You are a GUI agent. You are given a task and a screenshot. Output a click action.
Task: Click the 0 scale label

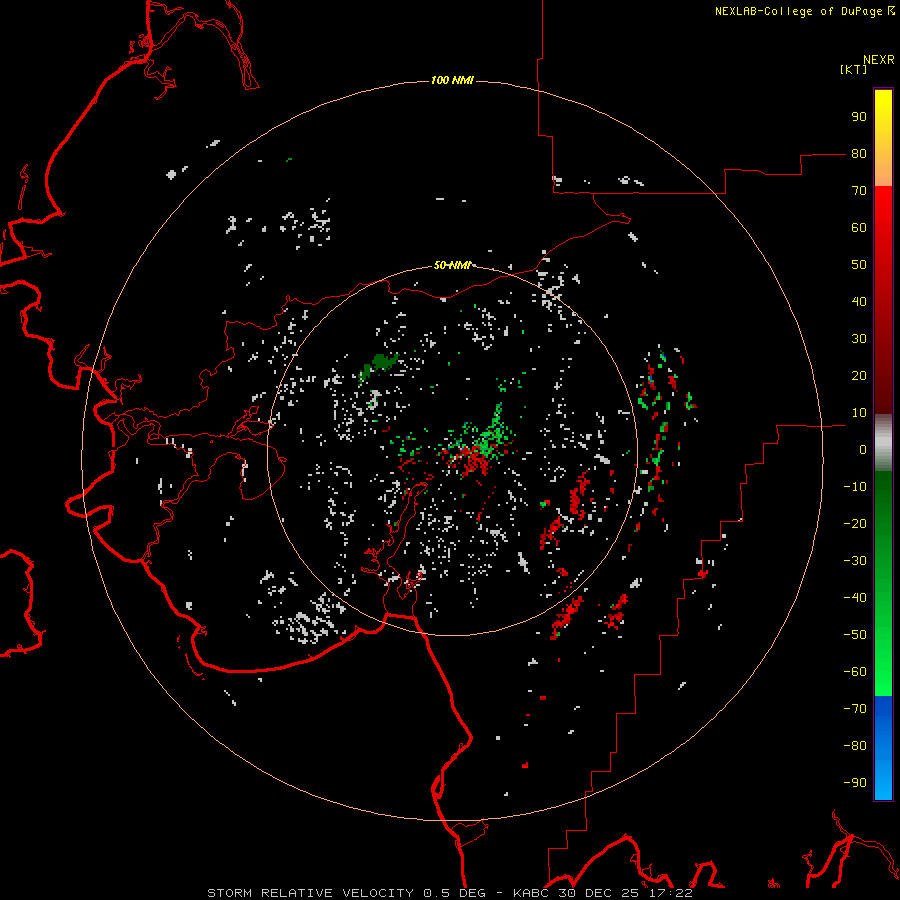pos(863,449)
